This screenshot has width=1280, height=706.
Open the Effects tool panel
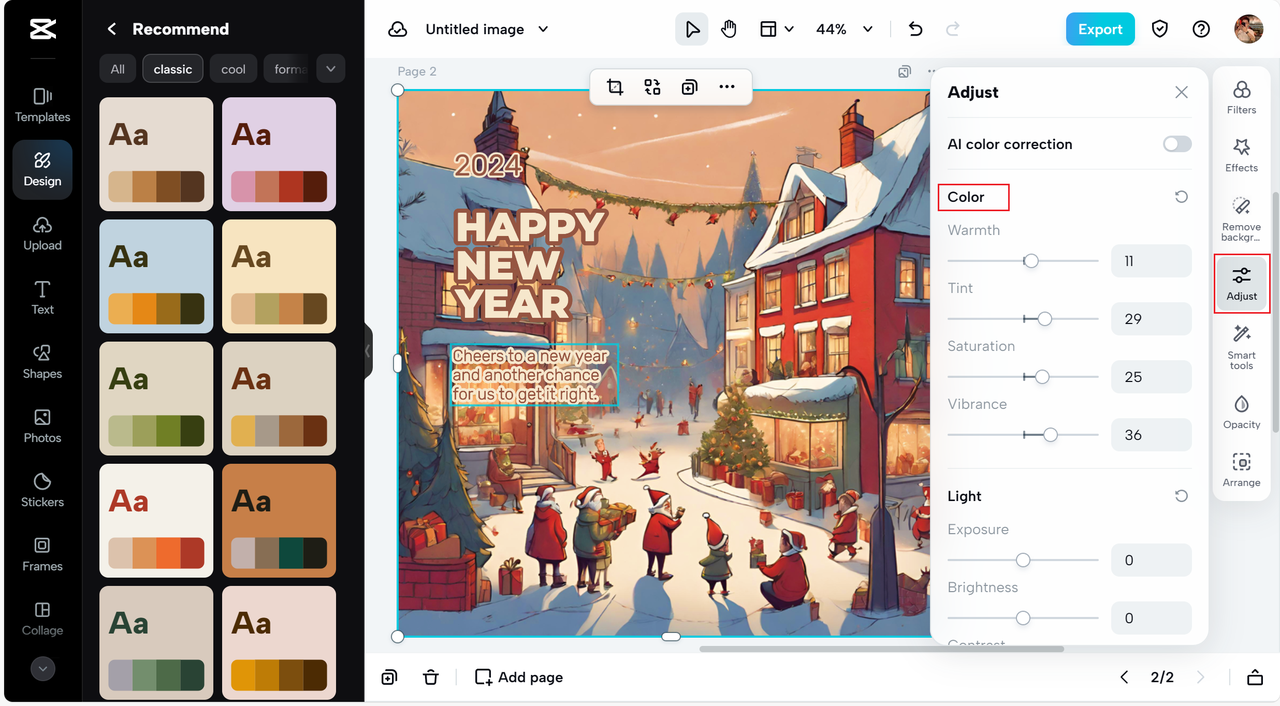pos(1241,155)
